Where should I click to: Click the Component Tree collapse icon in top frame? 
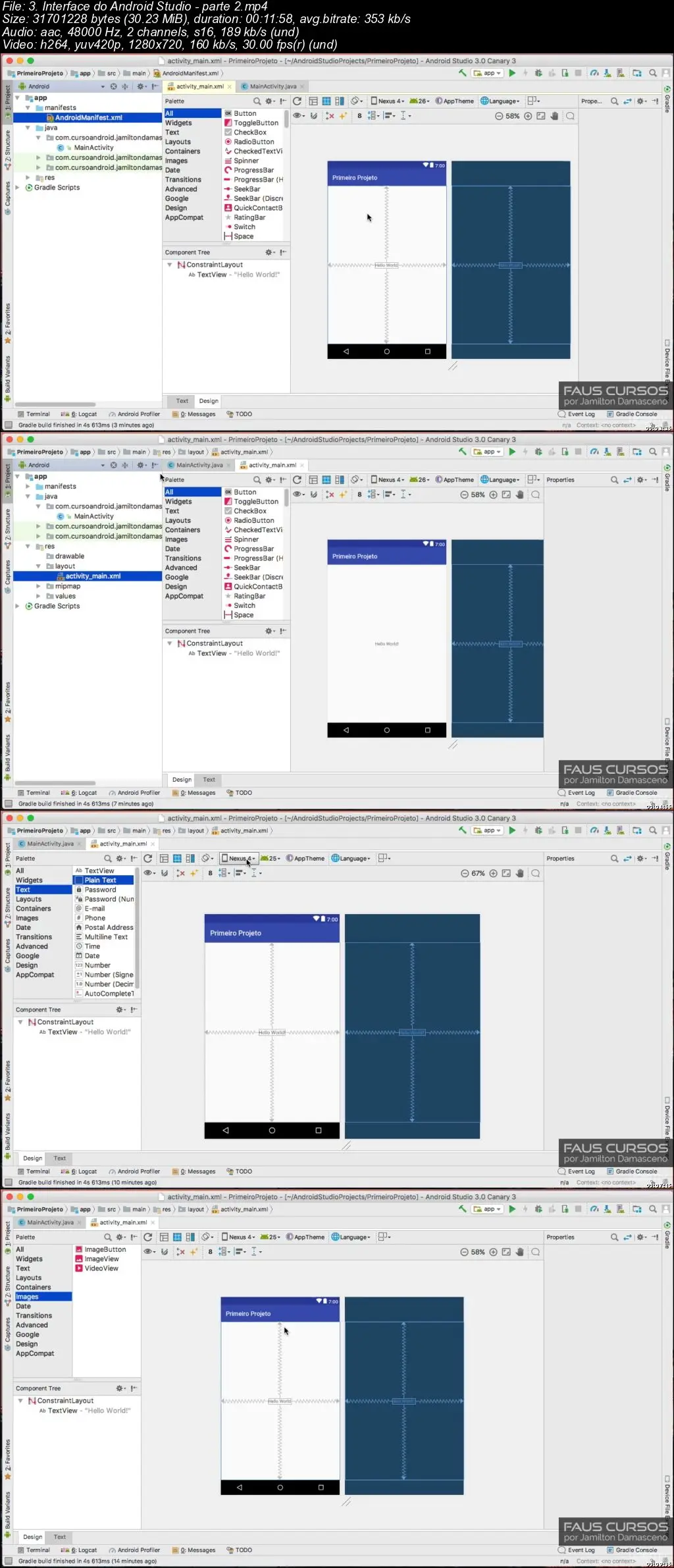coord(283,252)
